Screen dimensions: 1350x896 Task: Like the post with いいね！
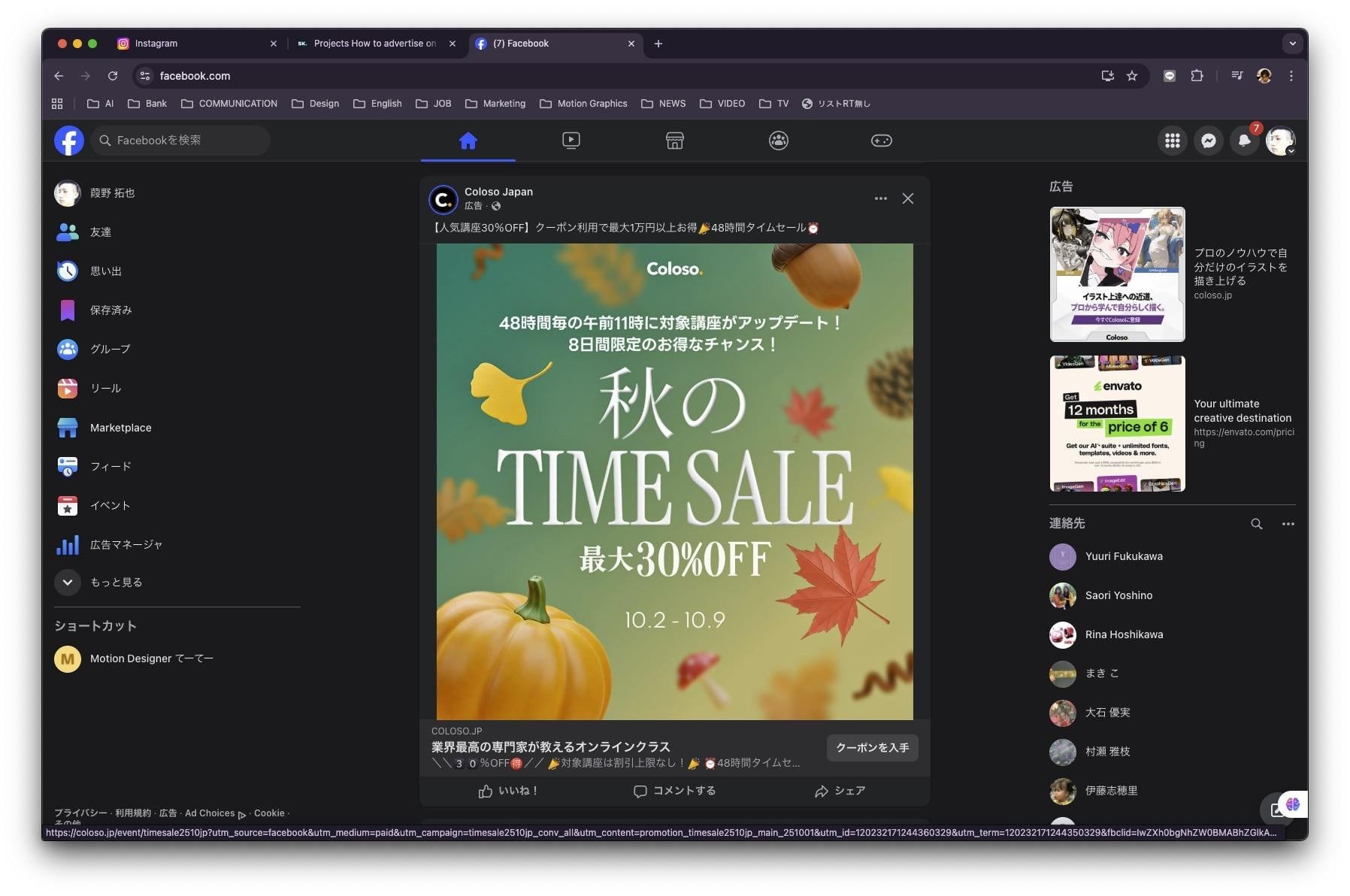(508, 791)
